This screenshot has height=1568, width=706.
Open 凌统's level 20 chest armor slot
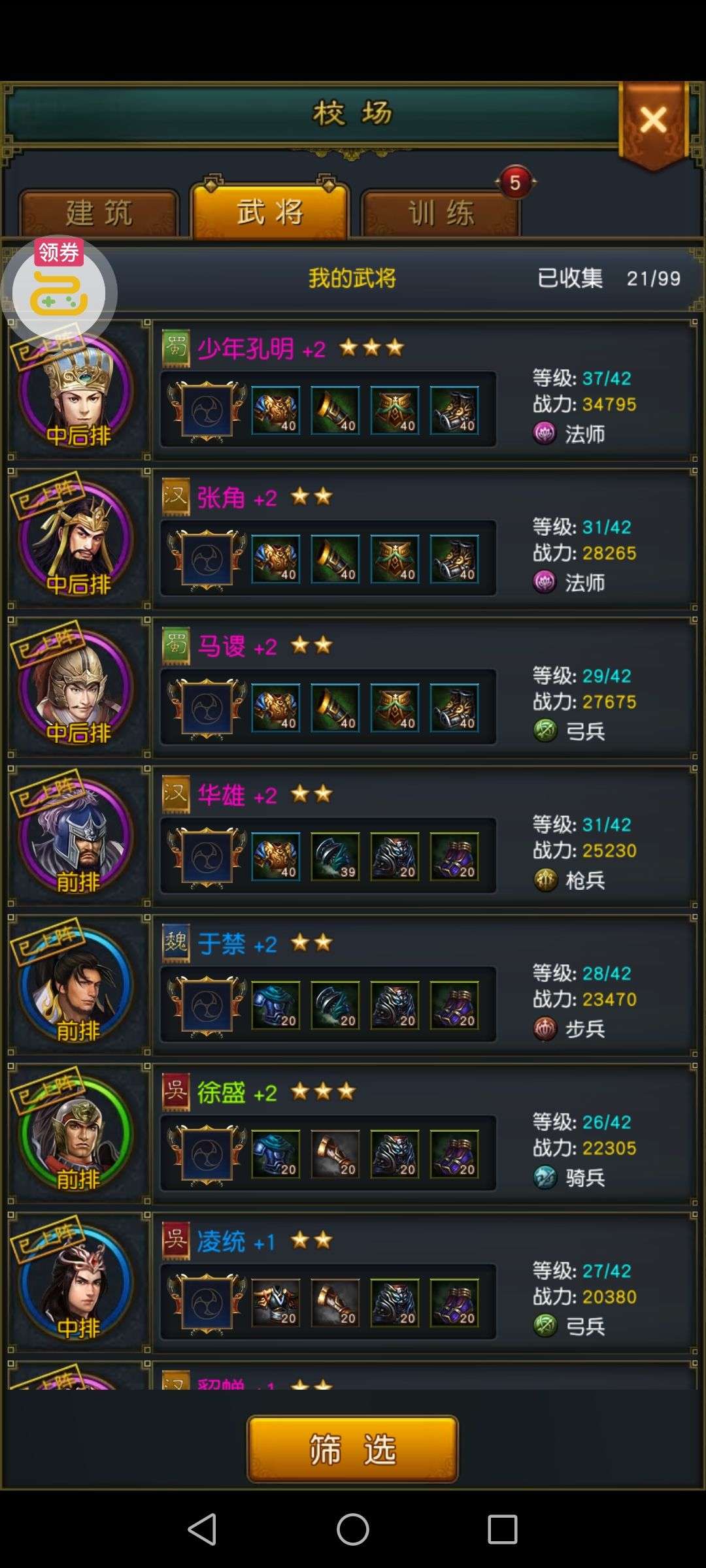pyautogui.click(x=276, y=1303)
